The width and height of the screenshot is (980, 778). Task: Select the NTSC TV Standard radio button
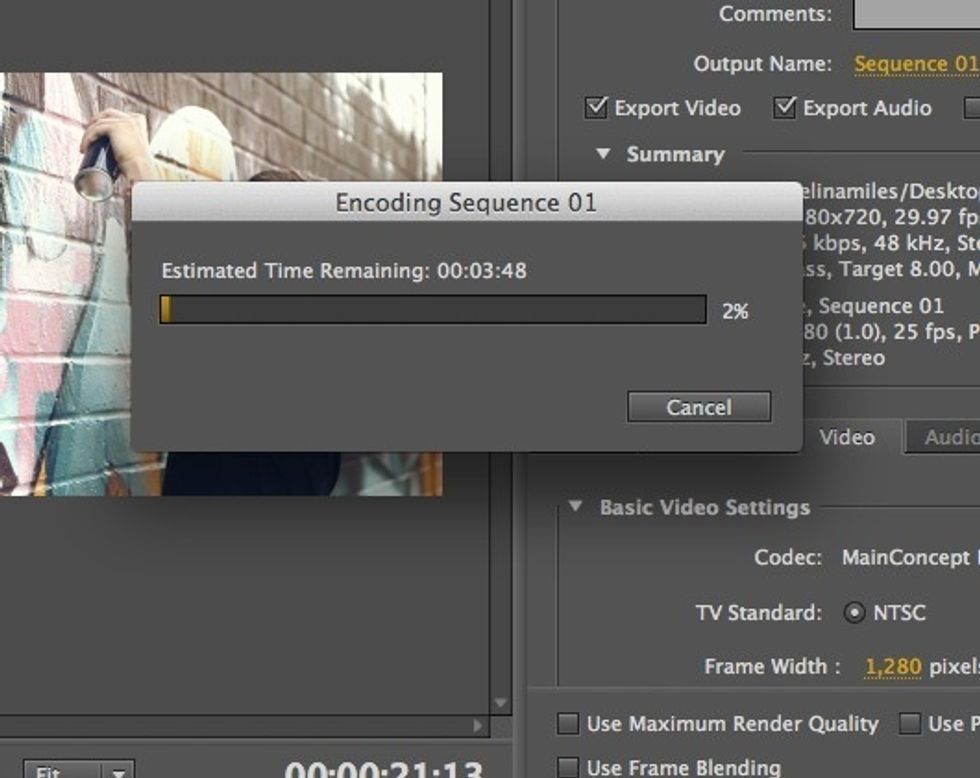pyautogui.click(x=854, y=613)
